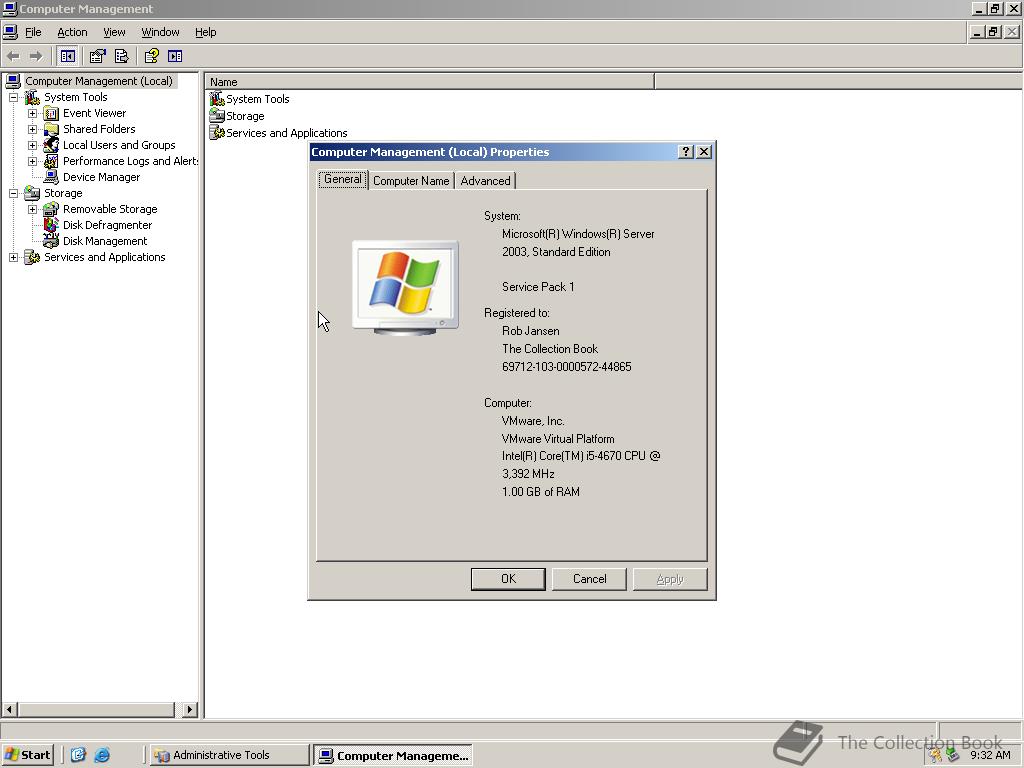1024x768 pixels.
Task: Click left arrow of tree pane horizontal scrollbar
Action: coord(9,709)
